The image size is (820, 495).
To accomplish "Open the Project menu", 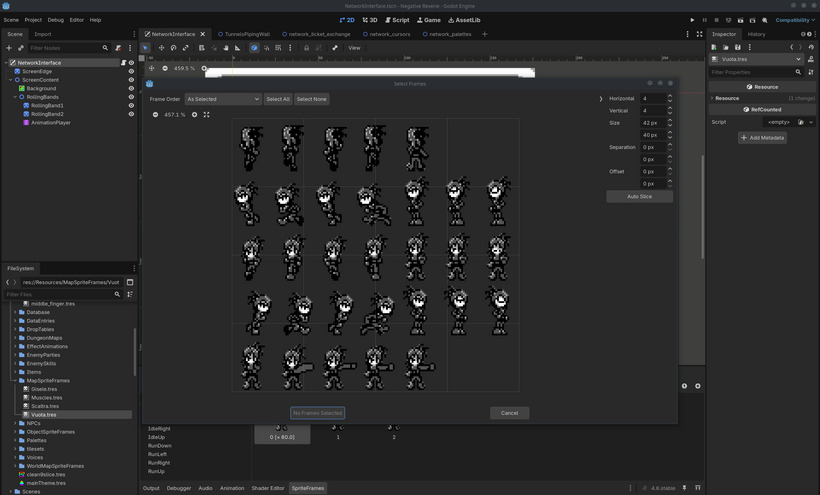I will [33, 20].
